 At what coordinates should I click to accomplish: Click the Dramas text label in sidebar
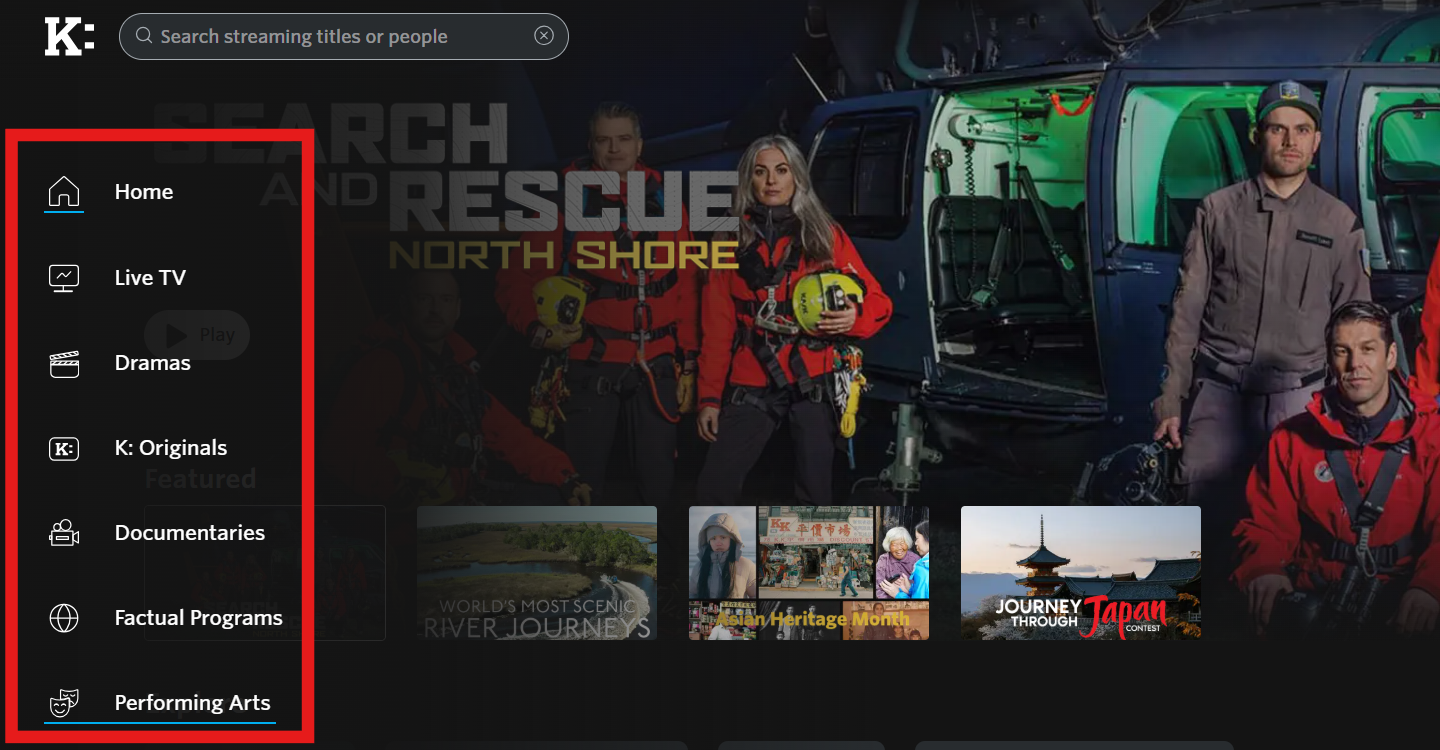click(152, 363)
